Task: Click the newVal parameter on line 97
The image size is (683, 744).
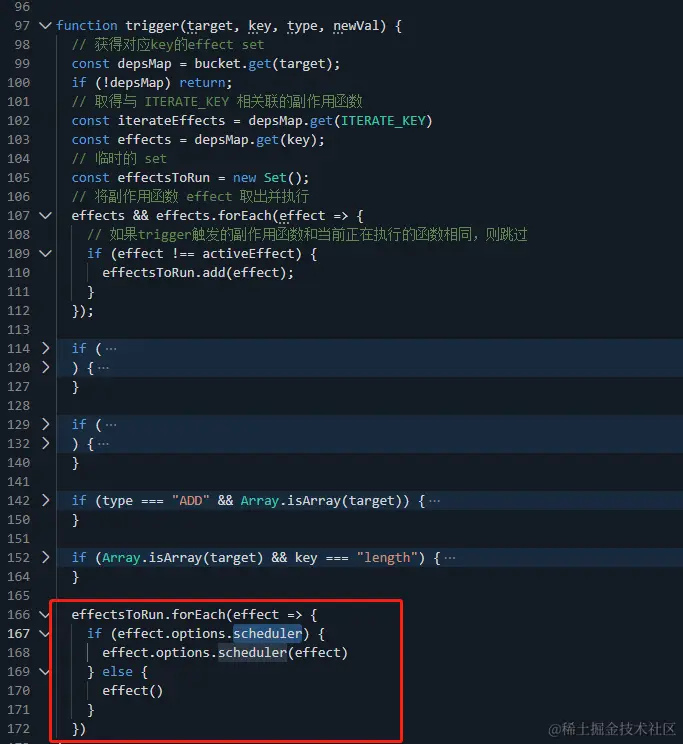Action: (x=356, y=26)
